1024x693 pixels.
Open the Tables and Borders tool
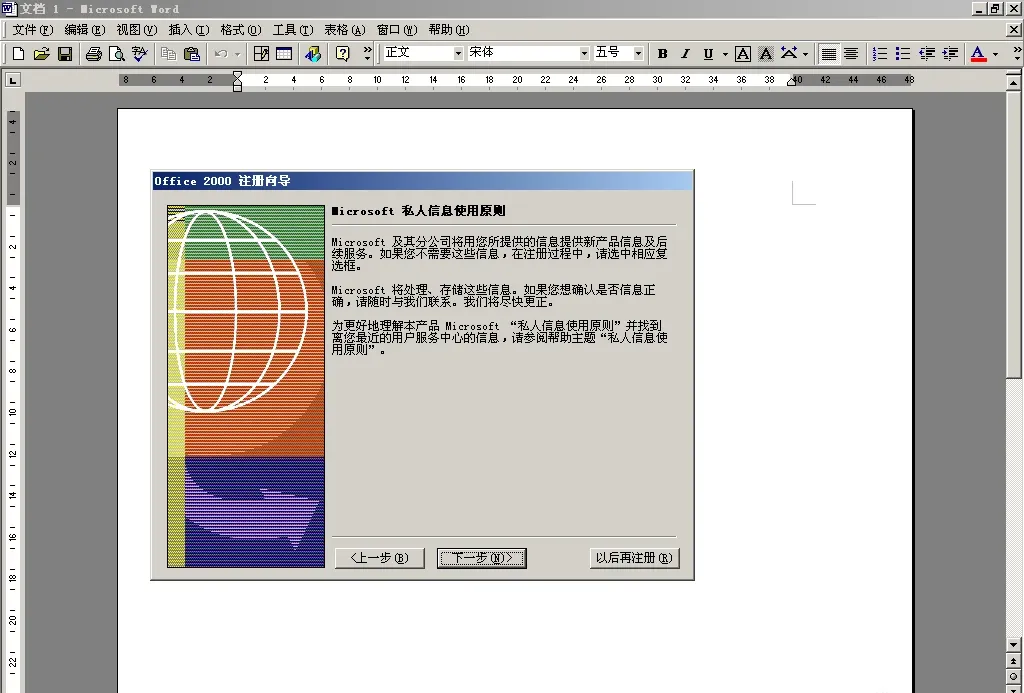(x=261, y=54)
